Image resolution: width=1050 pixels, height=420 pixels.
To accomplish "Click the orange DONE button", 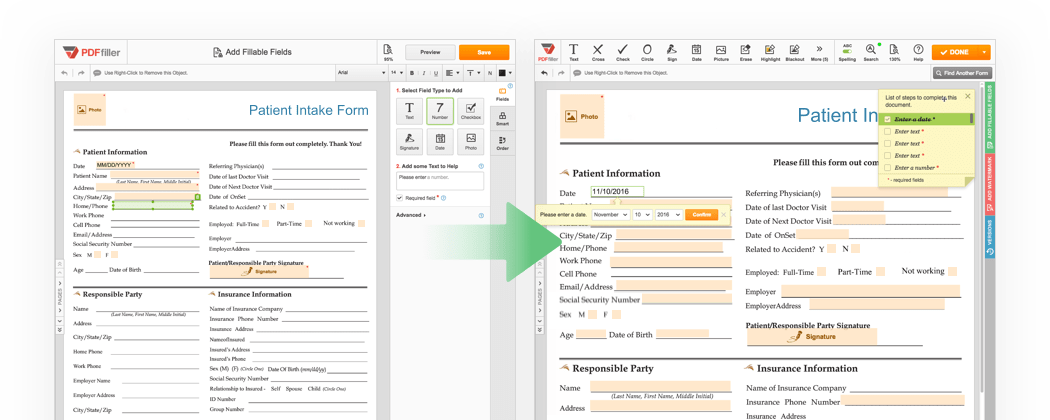I will pos(956,52).
